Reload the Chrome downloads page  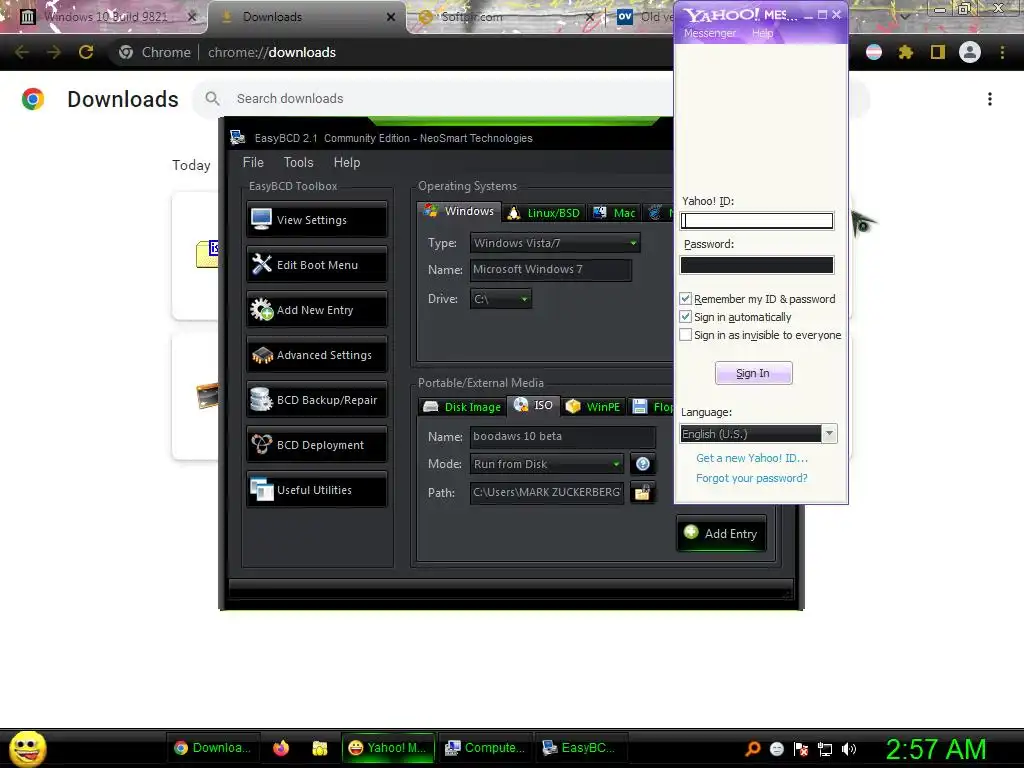[x=86, y=52]
